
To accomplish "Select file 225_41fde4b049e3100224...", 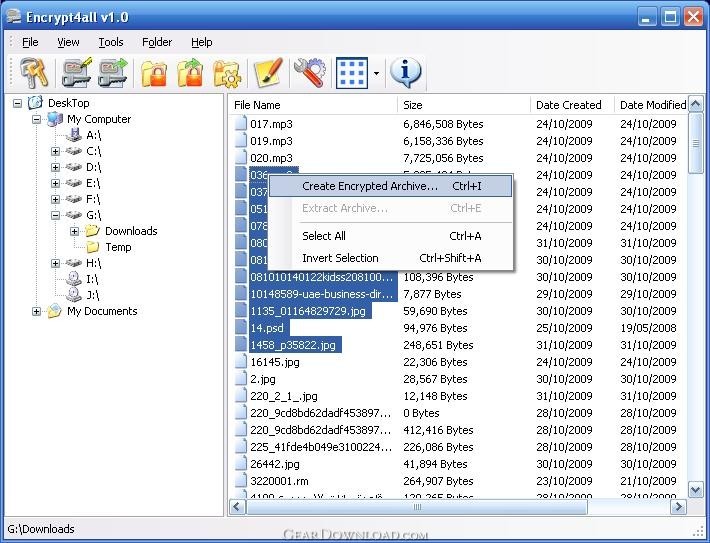I will click(x=321, y=447).
